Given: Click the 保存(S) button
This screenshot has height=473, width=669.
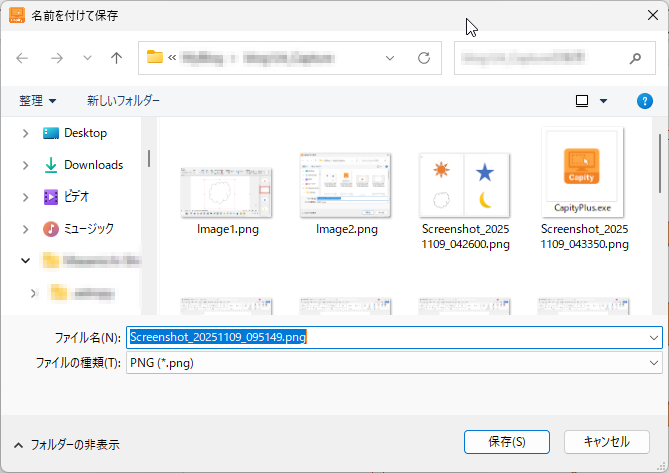Looking at the screenshot, I should [508, 442].
